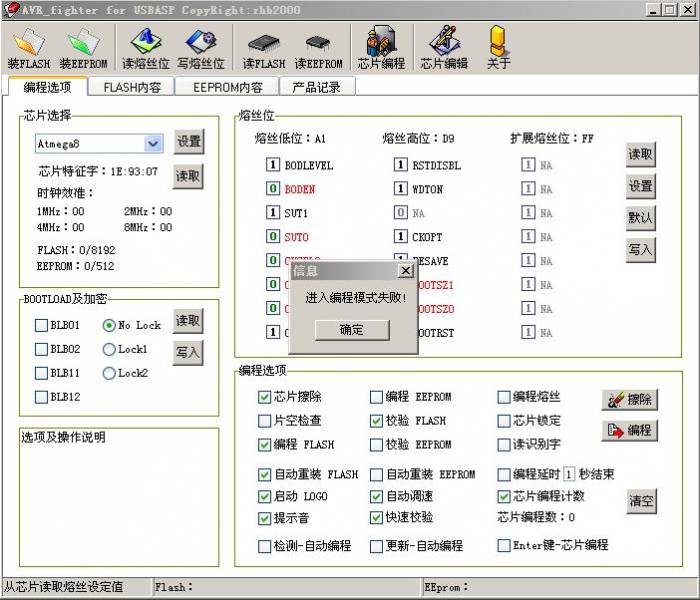Enable the 读识别字 checkbox
The width and height of the screenshot is (700, 600).
coord(504,445)
